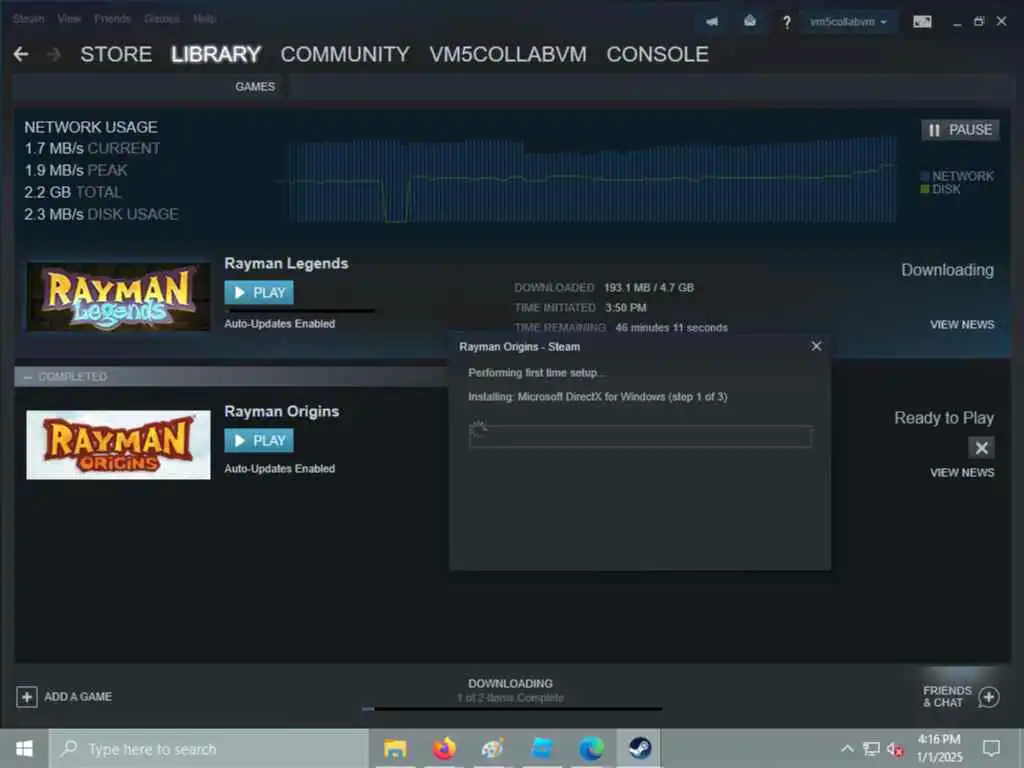Screen dimensions: 1024x768
Task: Switch to the CONSOLE tab
Action: [x=657, y=54]
